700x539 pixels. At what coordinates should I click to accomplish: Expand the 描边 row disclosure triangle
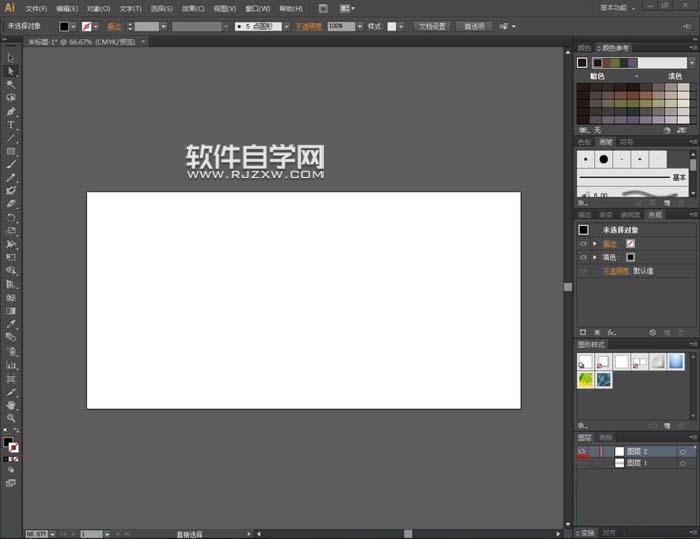(595, 243)
